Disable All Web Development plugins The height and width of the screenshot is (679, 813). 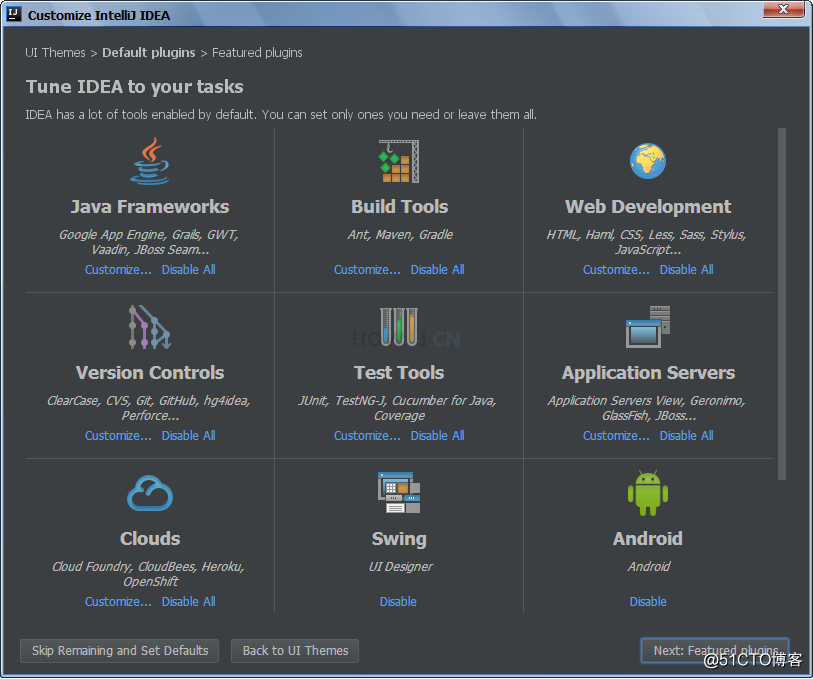(x=686, y=270)
